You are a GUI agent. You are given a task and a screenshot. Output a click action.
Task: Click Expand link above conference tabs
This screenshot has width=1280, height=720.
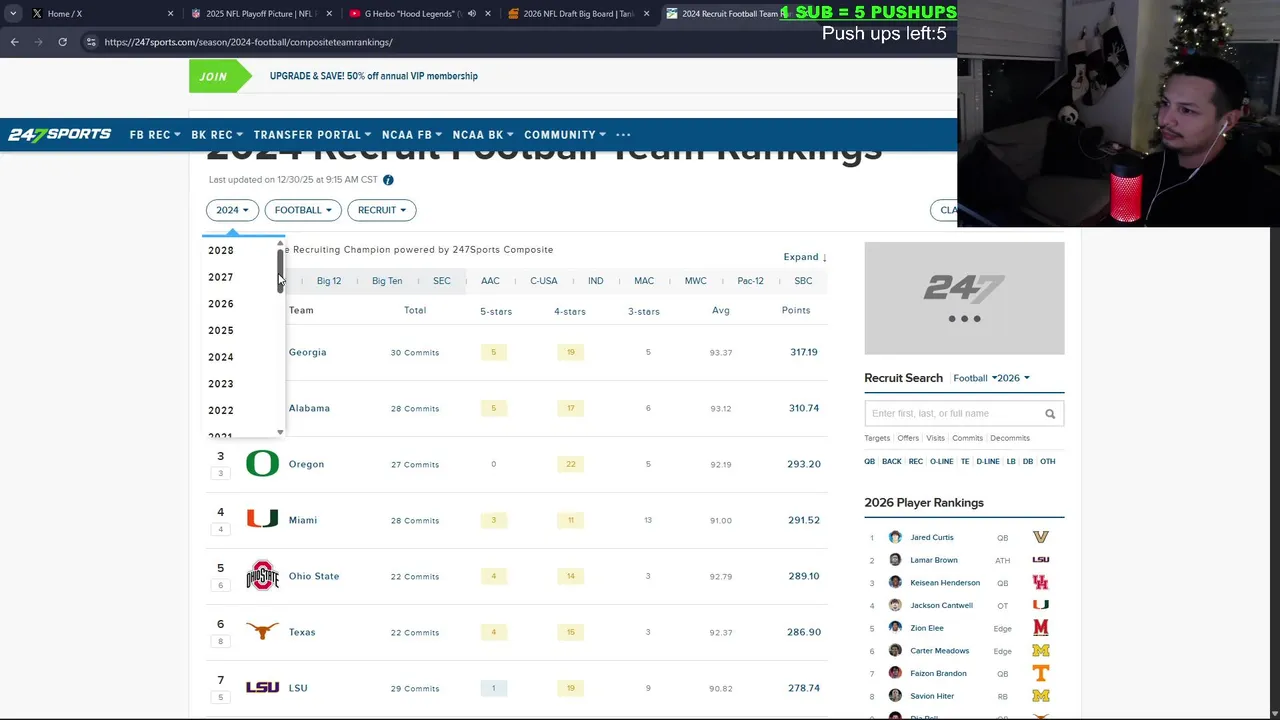tap(805, 257)
